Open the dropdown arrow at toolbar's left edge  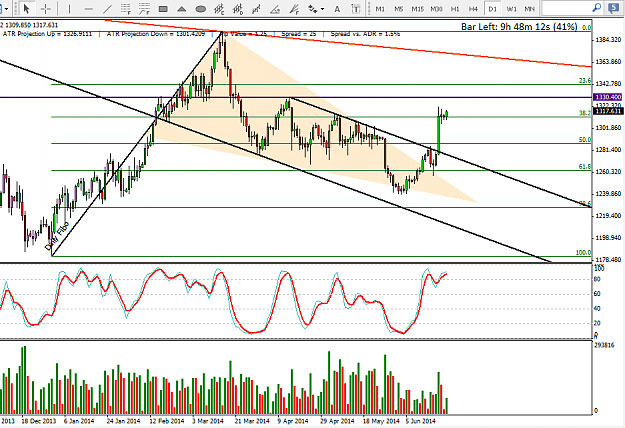pos(6,8)
